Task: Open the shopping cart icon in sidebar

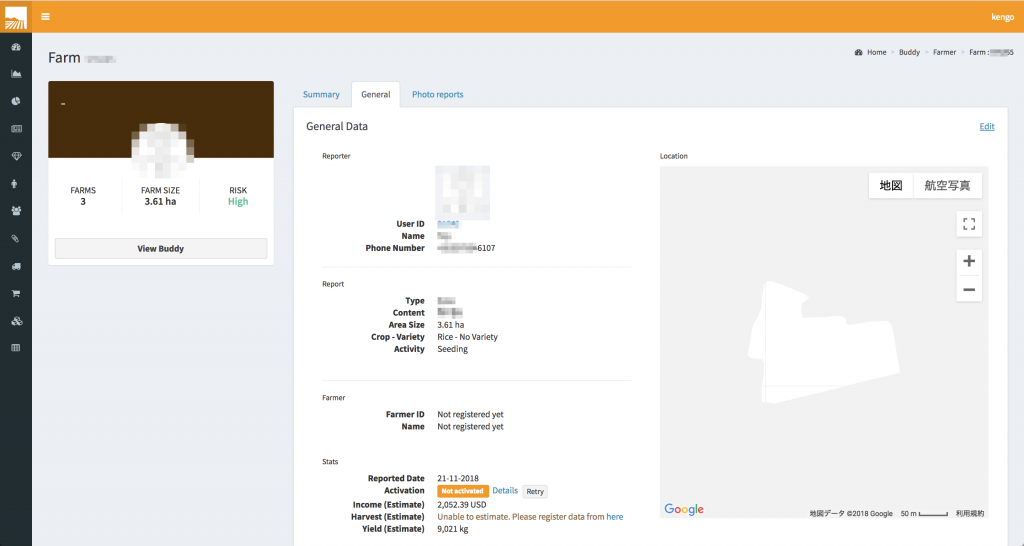Action: pyautogui.click(x=16, y=294)
